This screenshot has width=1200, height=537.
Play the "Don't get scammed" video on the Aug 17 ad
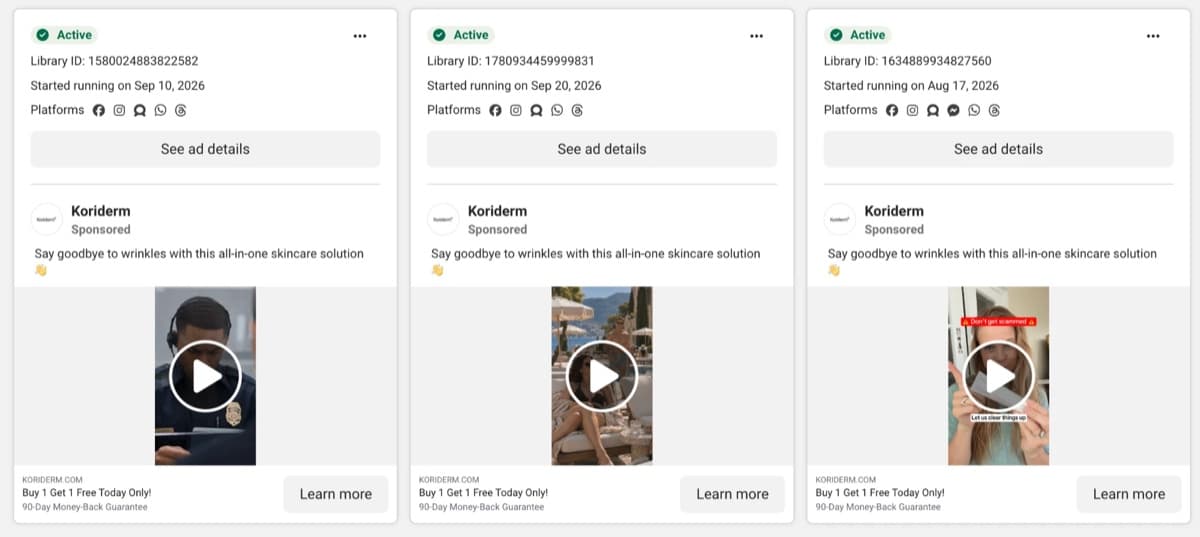[998, 376]
